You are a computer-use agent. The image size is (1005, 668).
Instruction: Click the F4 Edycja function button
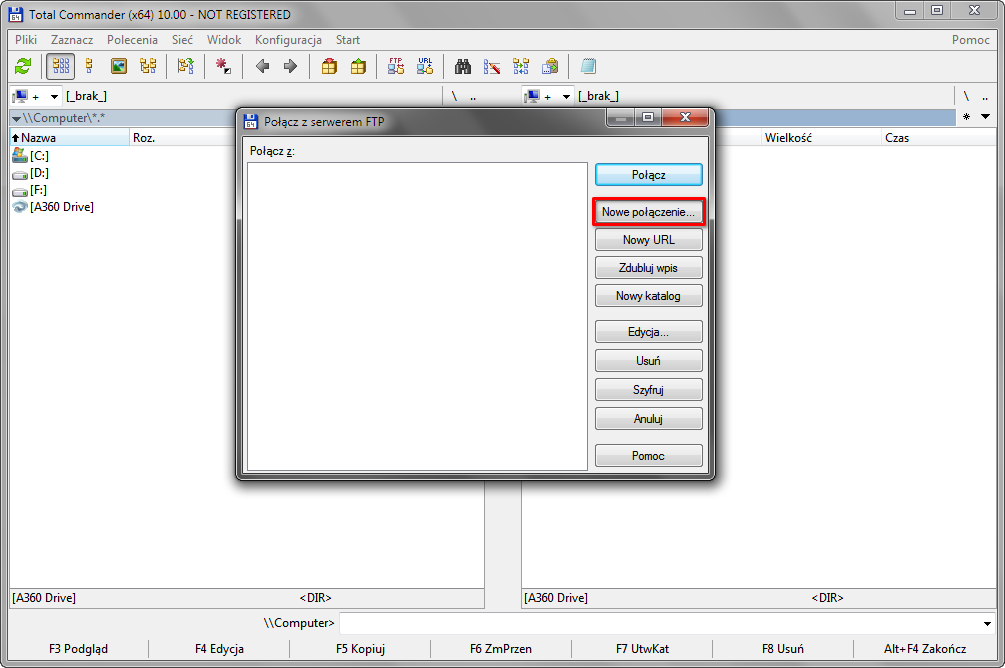pyautogui.click(x=219, y=649)
